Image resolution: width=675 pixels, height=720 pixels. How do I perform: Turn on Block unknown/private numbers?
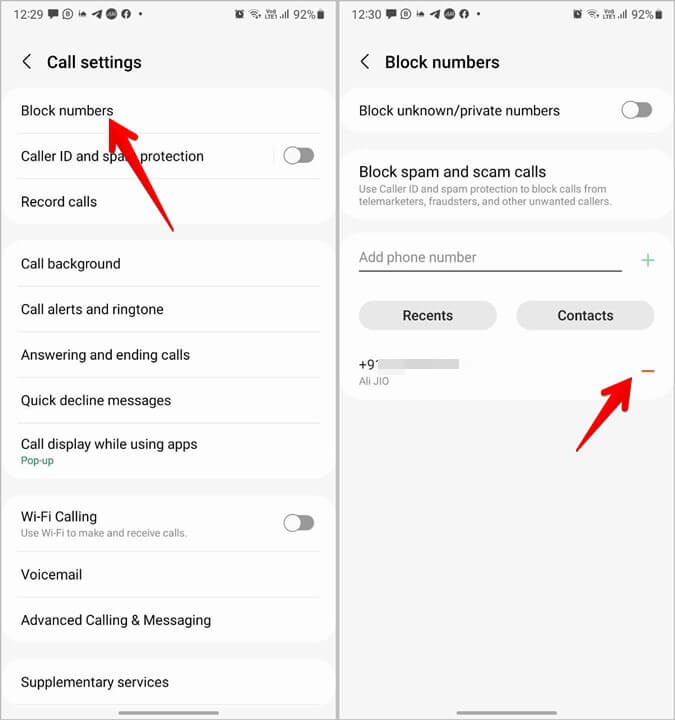pos(636,110)
